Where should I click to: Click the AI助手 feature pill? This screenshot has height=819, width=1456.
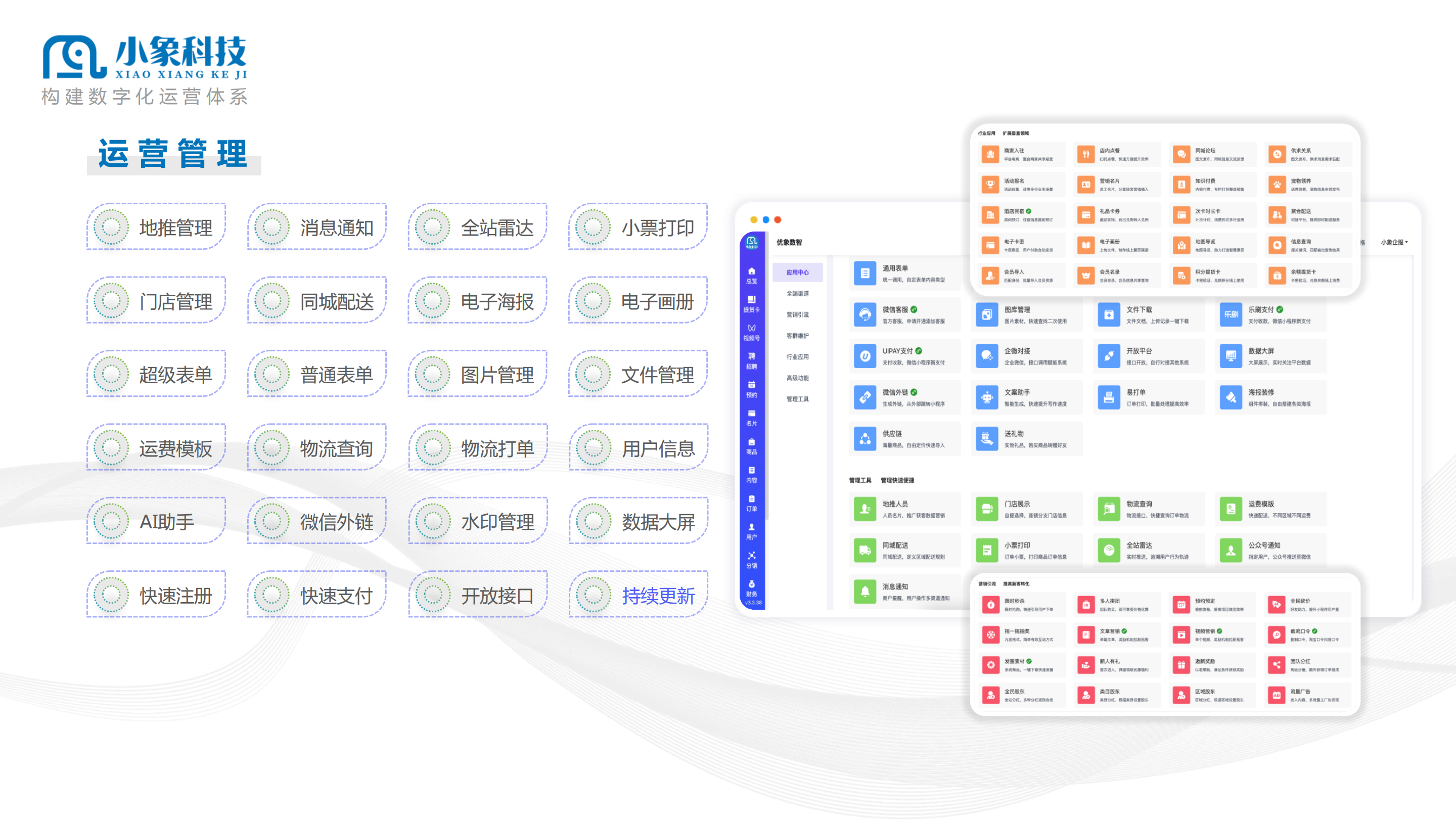coord(156,521)
